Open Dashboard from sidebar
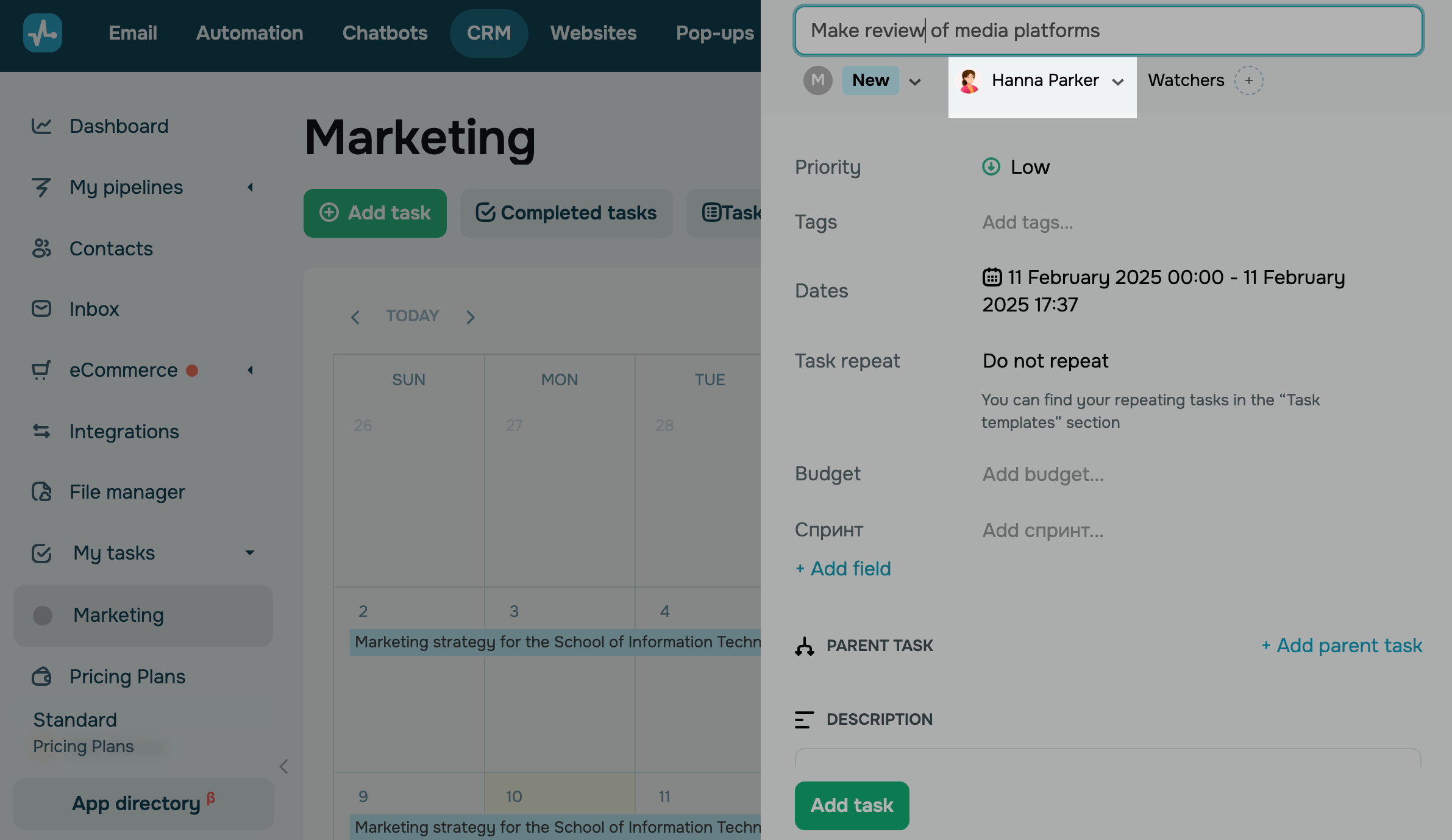 [118, 126]
